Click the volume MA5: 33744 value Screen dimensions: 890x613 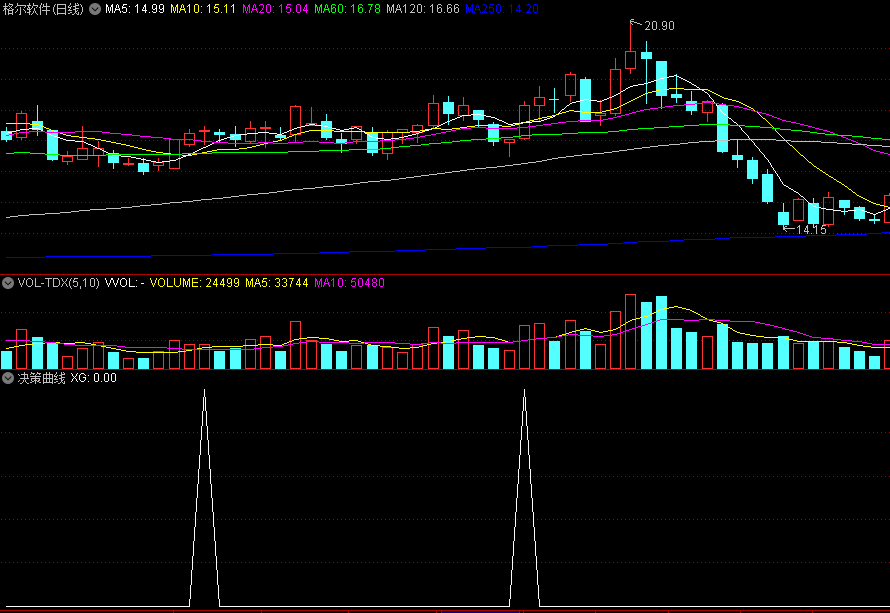276,283
